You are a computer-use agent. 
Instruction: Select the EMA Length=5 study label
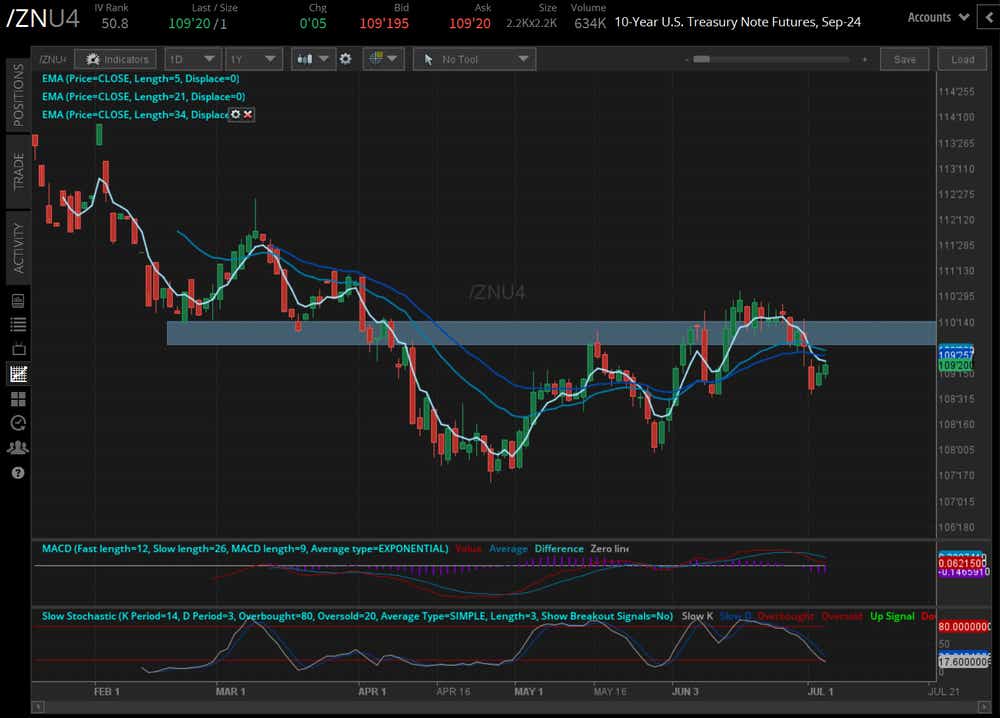(x=140, y=78)
